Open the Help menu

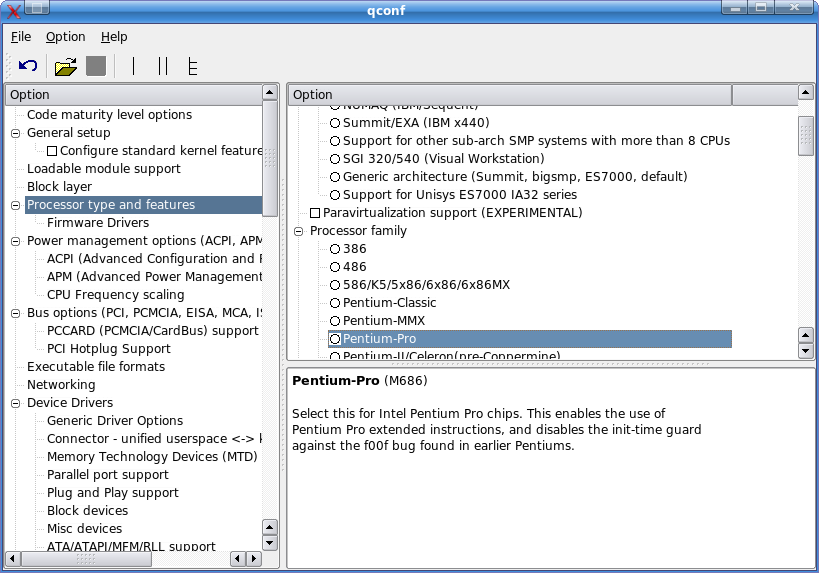pos(114,37)
